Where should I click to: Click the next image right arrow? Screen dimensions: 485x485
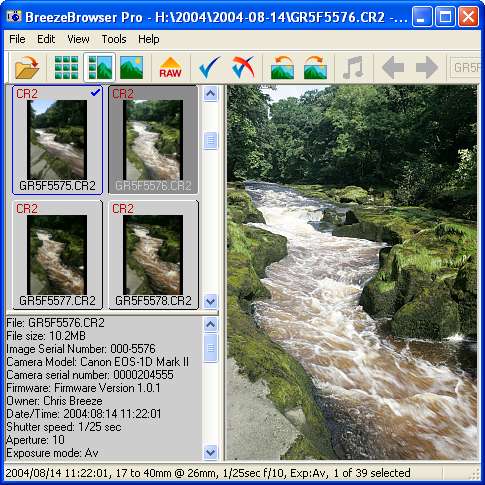(426, 67)
